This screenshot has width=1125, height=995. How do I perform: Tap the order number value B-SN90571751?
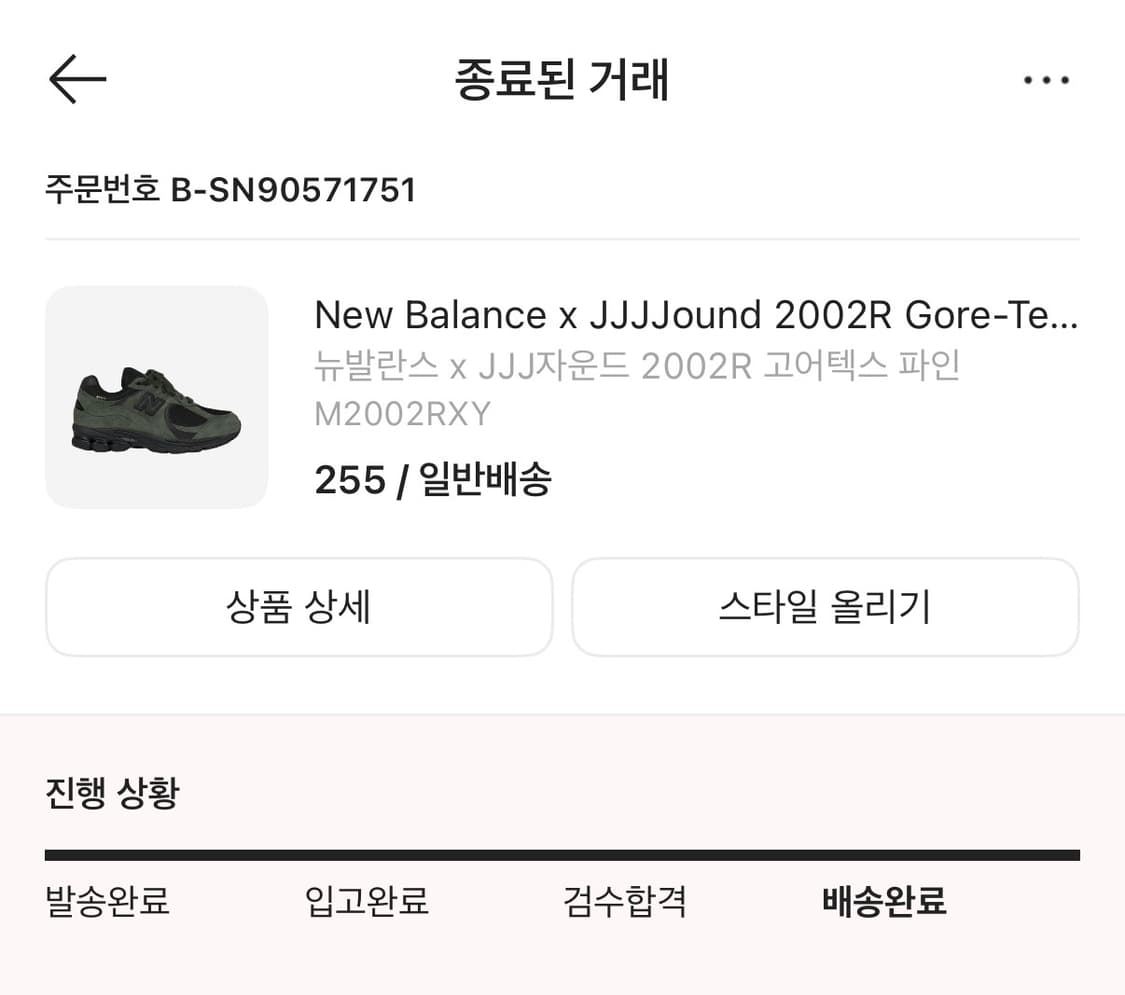(x=293, y=189)
